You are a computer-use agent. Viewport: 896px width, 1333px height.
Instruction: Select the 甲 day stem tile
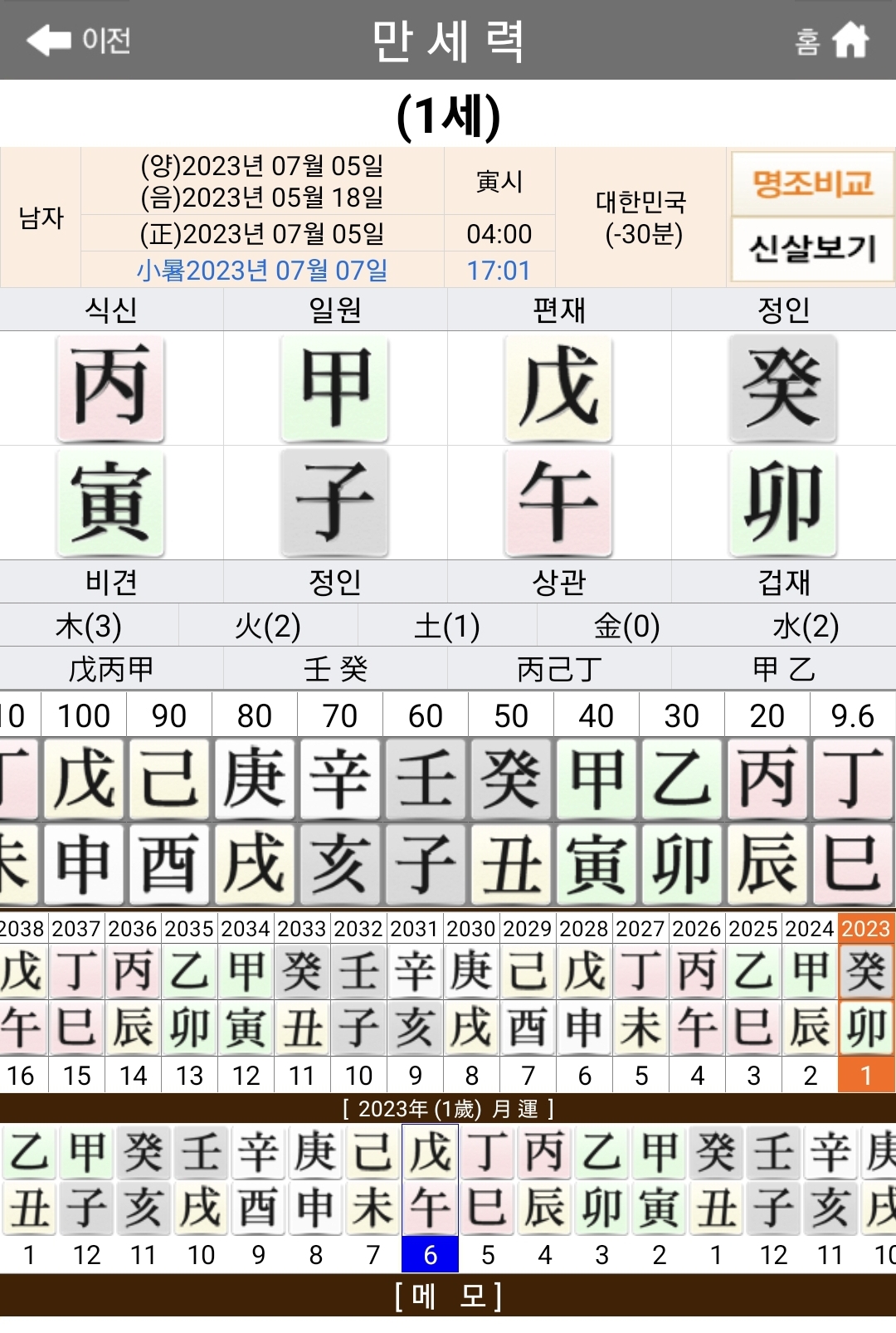tap(334, 388)
